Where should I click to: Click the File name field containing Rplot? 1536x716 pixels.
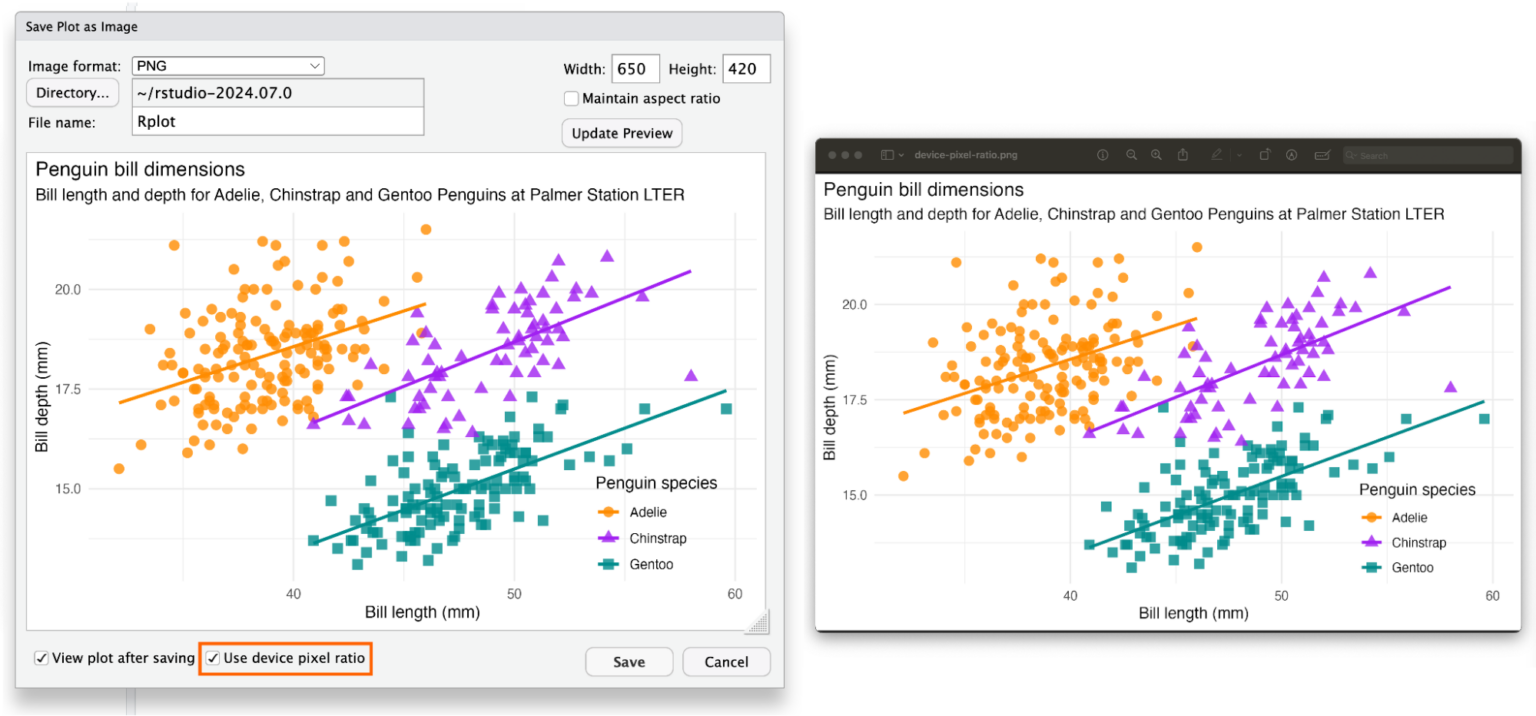pos(278,120)
